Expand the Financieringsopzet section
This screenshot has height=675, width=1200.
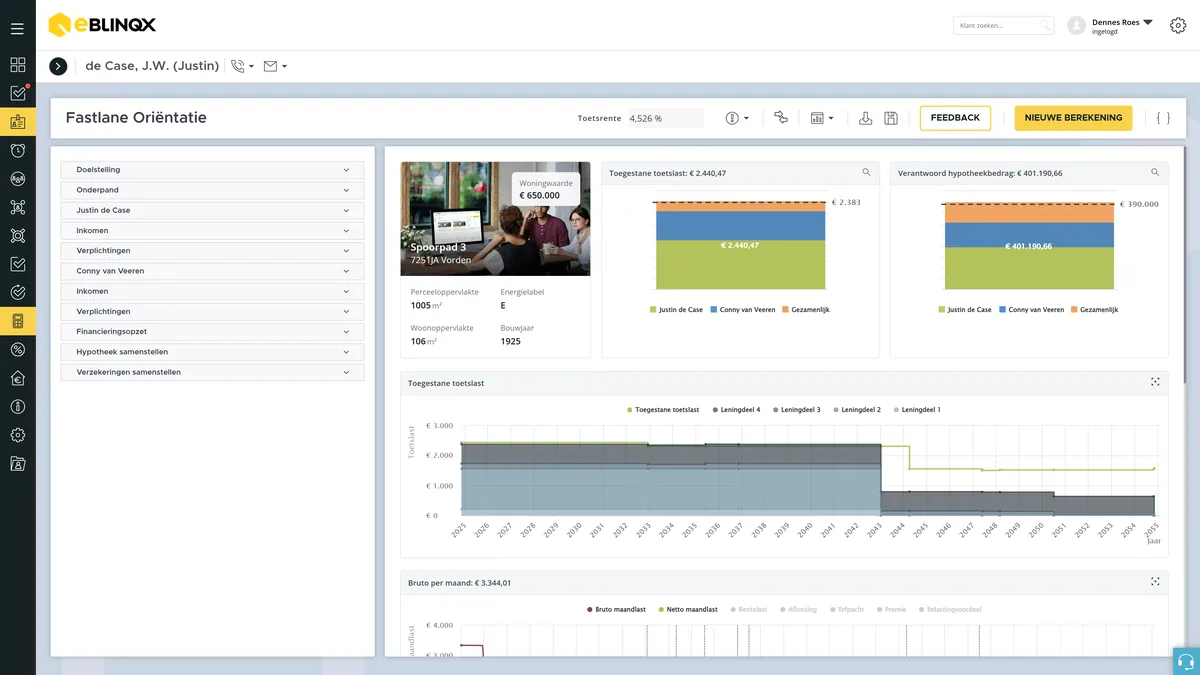[x=212, y=331]
